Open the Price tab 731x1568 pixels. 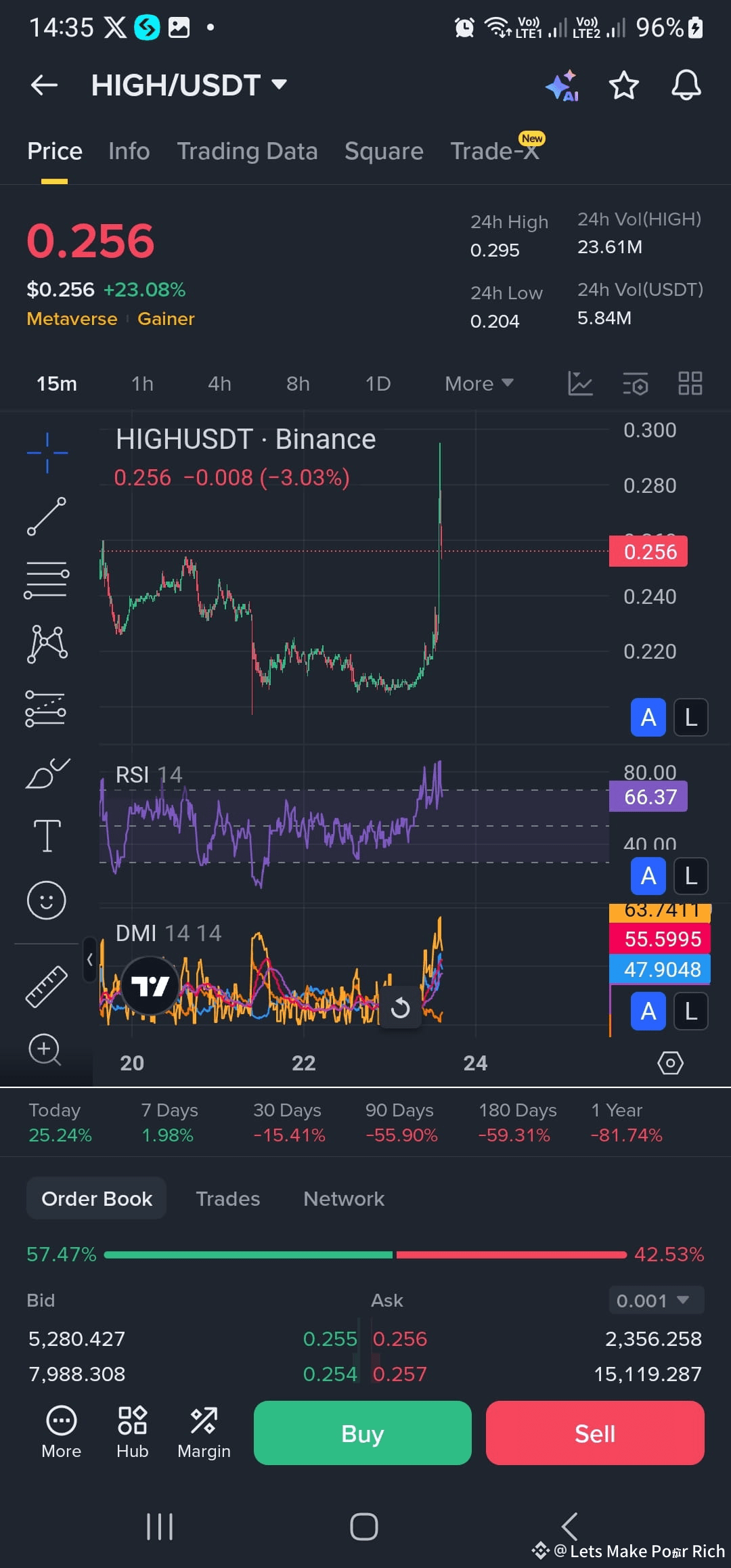pos(55,151)
